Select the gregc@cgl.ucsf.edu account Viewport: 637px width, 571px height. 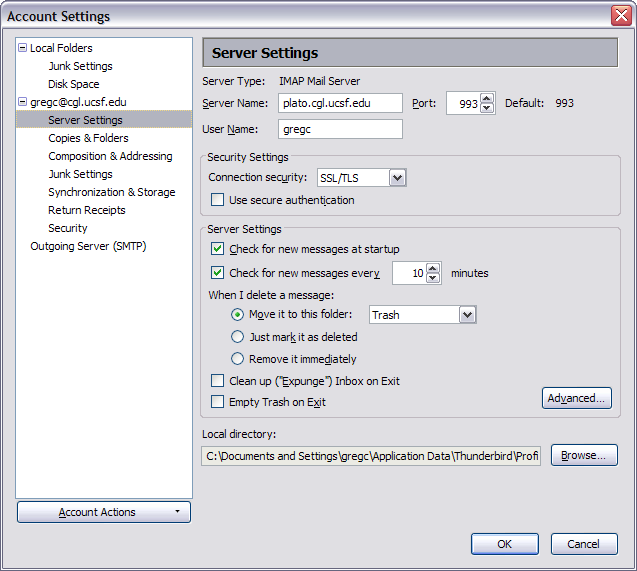click(78, 102)
